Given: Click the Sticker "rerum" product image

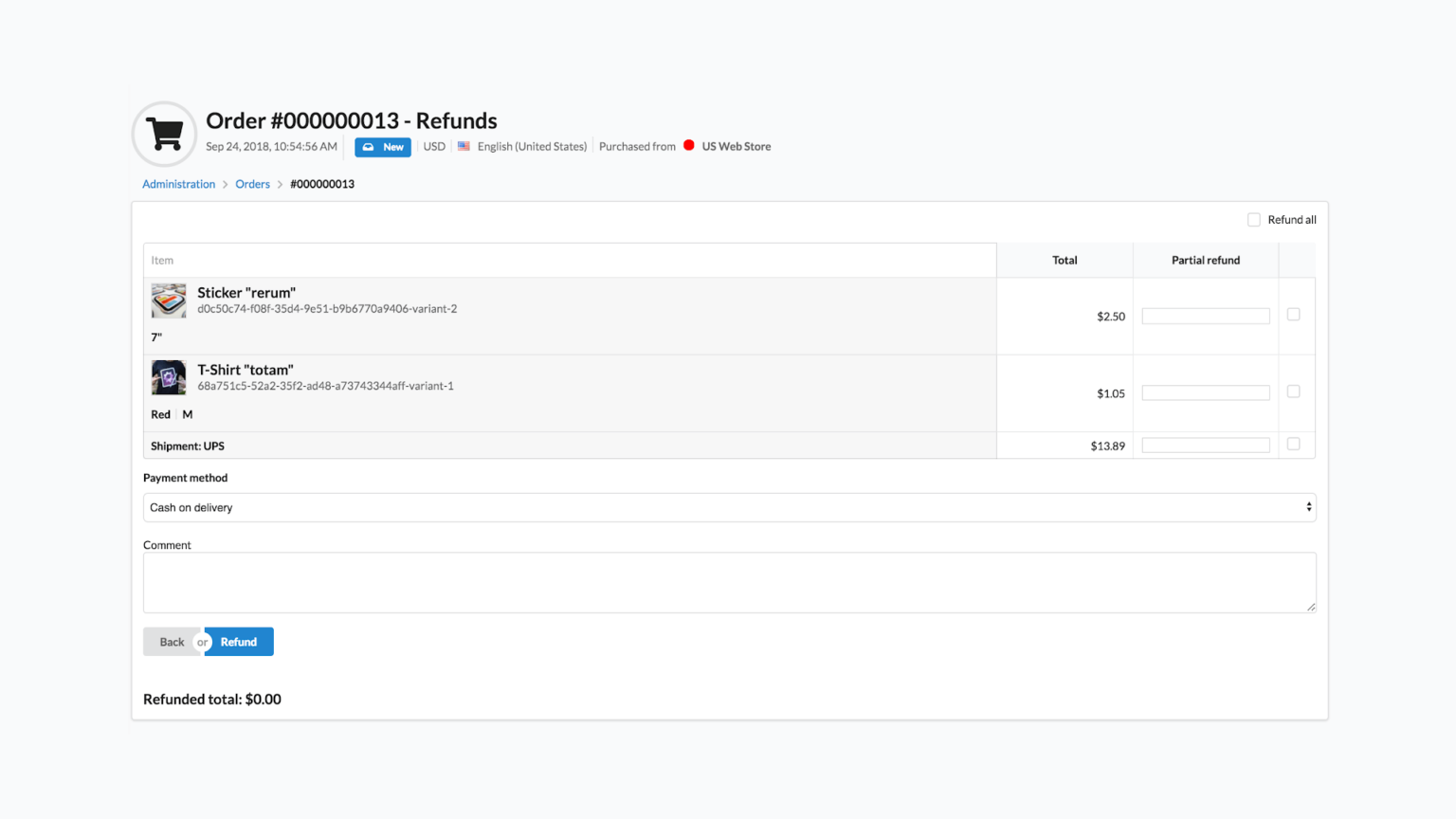Looking at the screenshot, I should [168, 300].
